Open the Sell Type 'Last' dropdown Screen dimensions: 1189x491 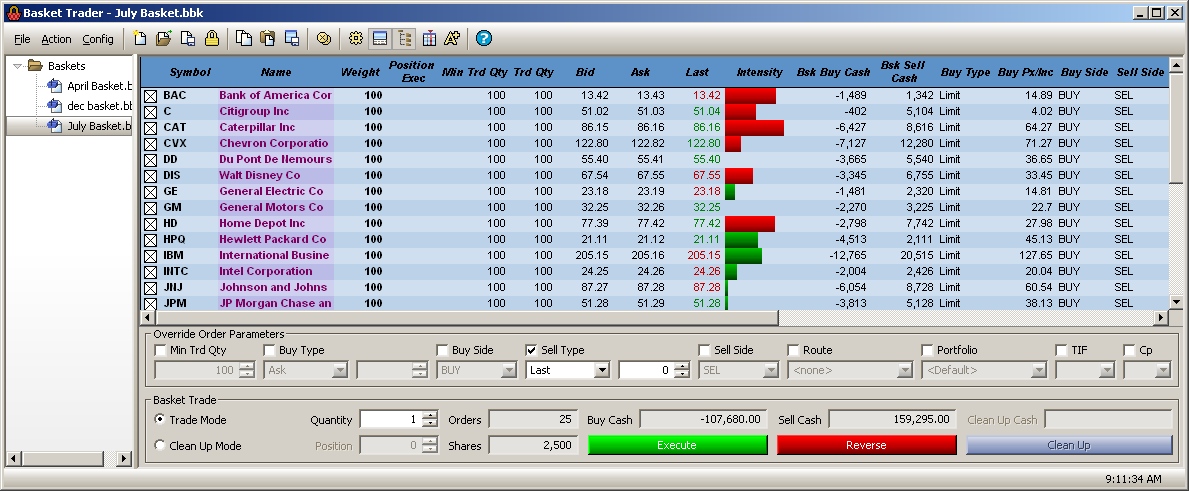(602, 371)
